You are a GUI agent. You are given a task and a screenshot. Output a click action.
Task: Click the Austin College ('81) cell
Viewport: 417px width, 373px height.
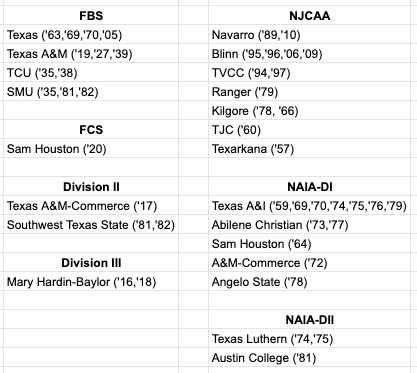pos(310,358)
